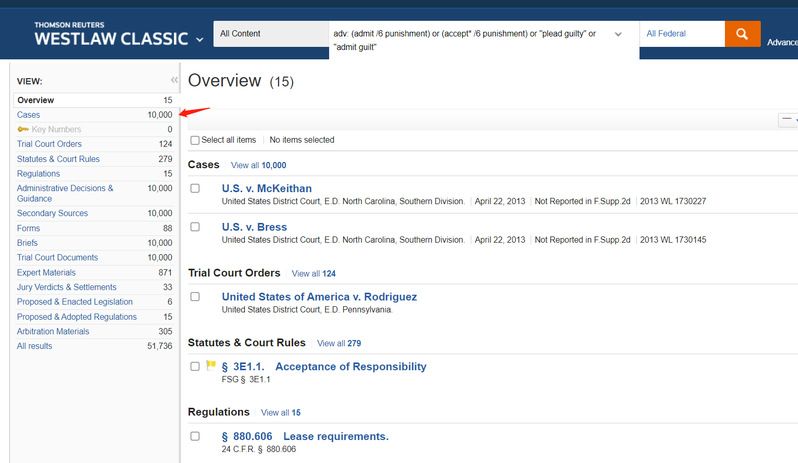
Task: Switch to Trial Court Orders view
Action: (x=49, y=144)
